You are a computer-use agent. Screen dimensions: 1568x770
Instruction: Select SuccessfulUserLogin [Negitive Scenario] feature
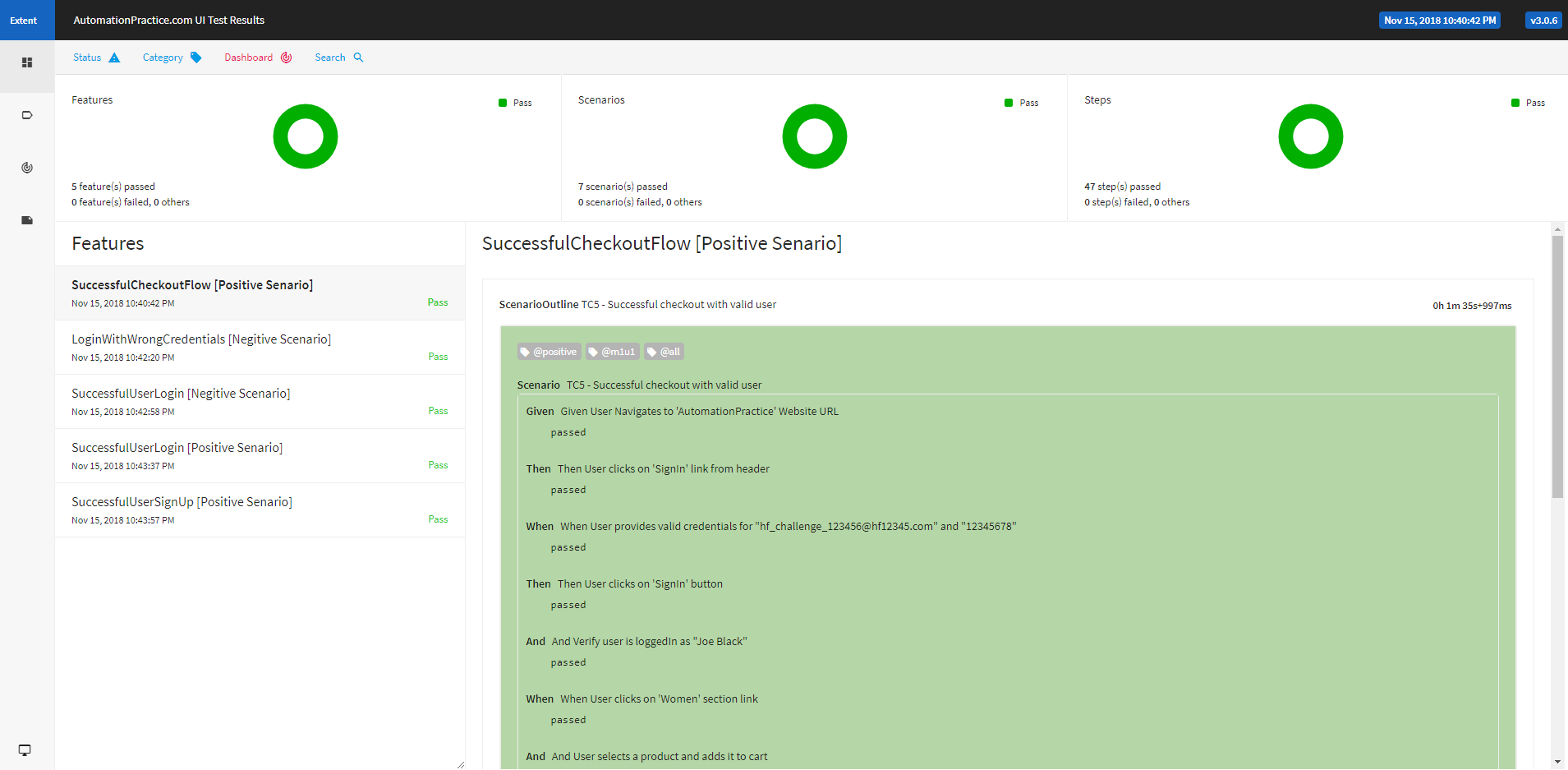(260, 402)
